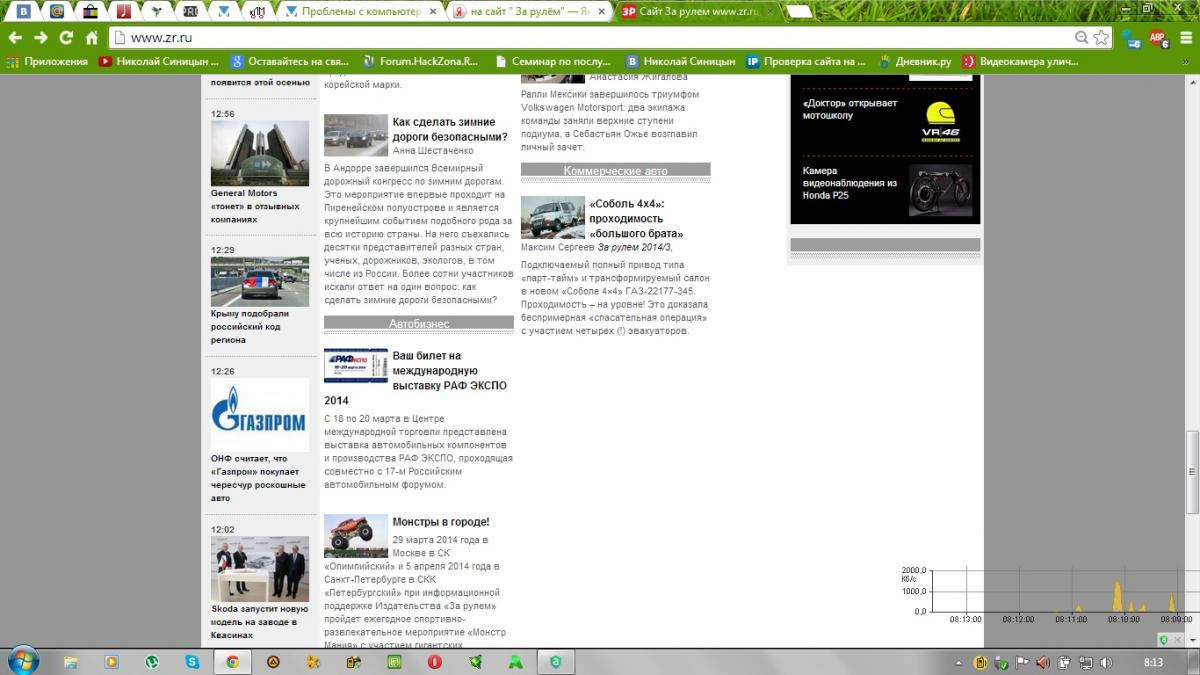This screenshot has height=675, width=1200.
Task: Click the browser Back arrow button
Action: 15,37
